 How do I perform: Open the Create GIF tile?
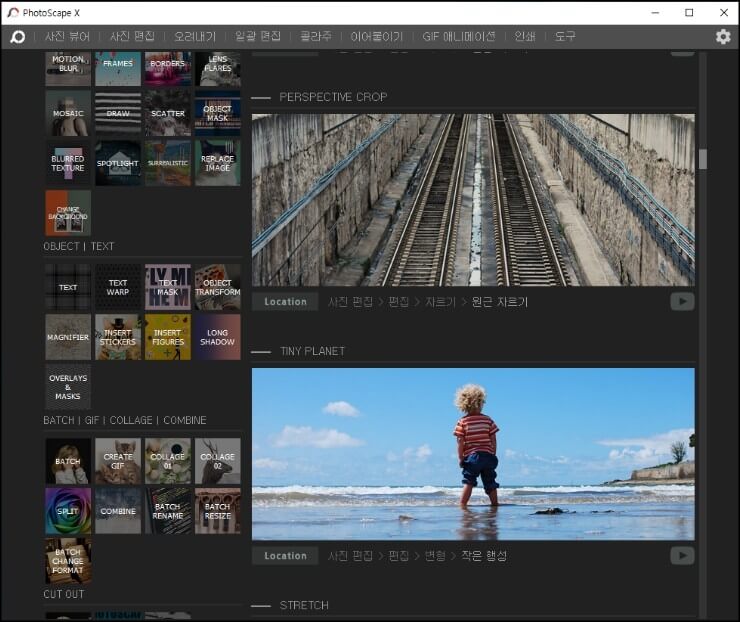tap(118, 461)
